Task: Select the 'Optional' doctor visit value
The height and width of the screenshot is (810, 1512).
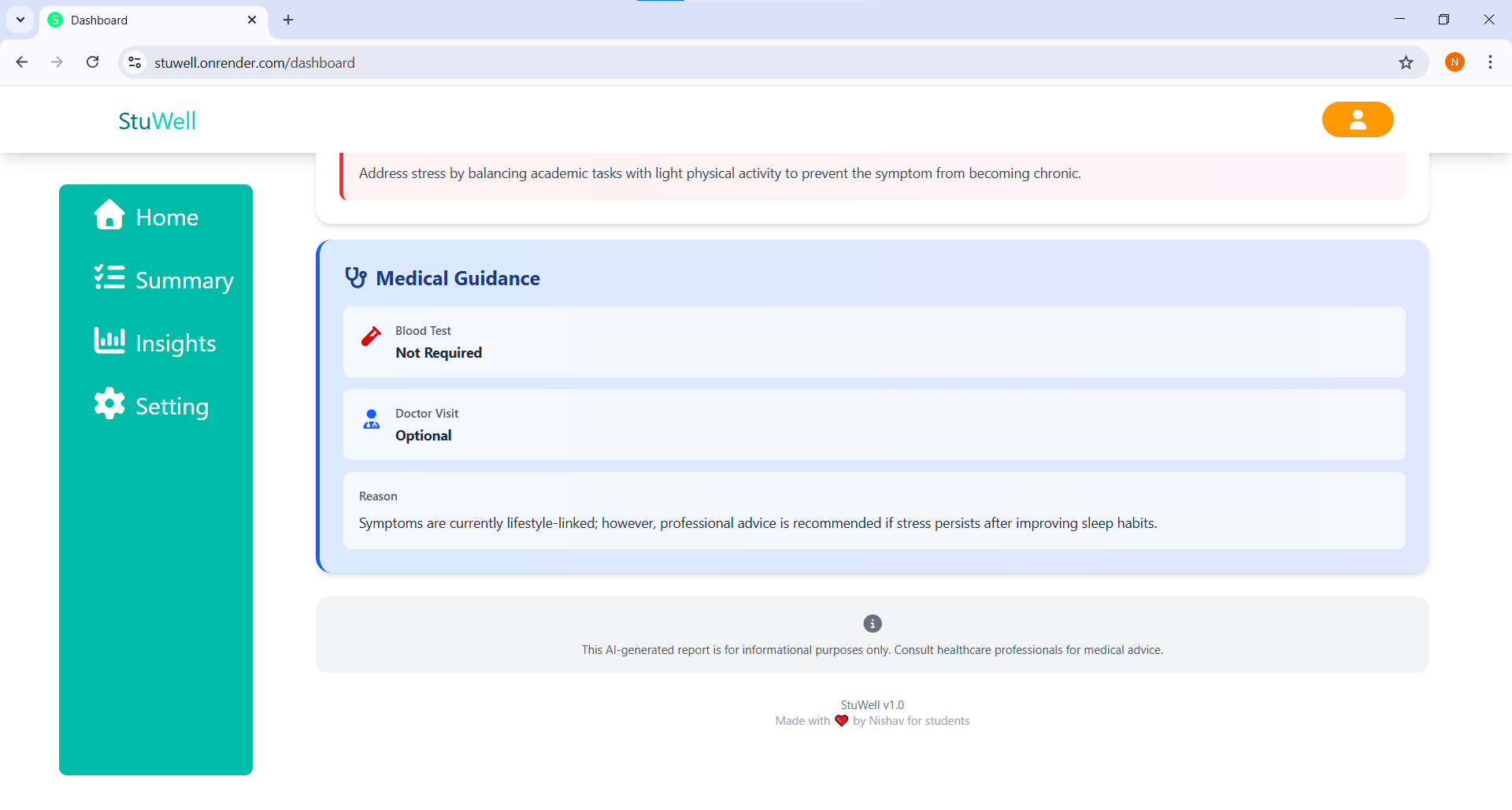Action: (424, 436)
